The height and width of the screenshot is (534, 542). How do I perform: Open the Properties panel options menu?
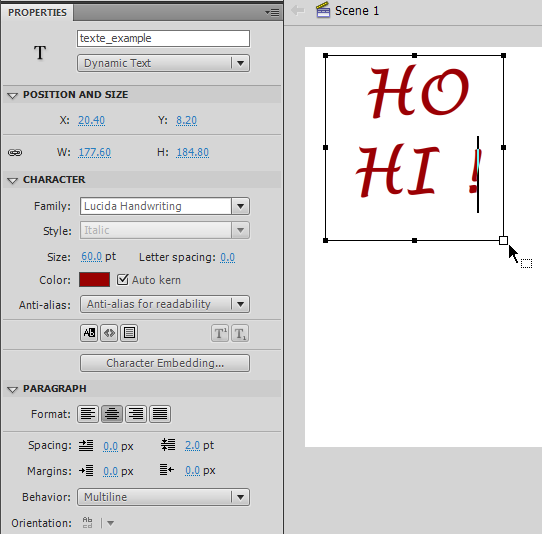[x=272, y=12]
